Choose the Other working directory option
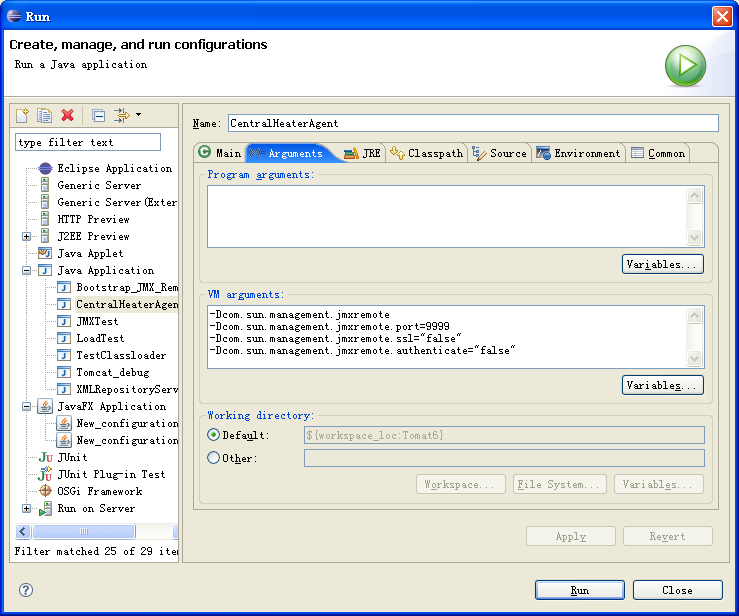 pos(213,458)
